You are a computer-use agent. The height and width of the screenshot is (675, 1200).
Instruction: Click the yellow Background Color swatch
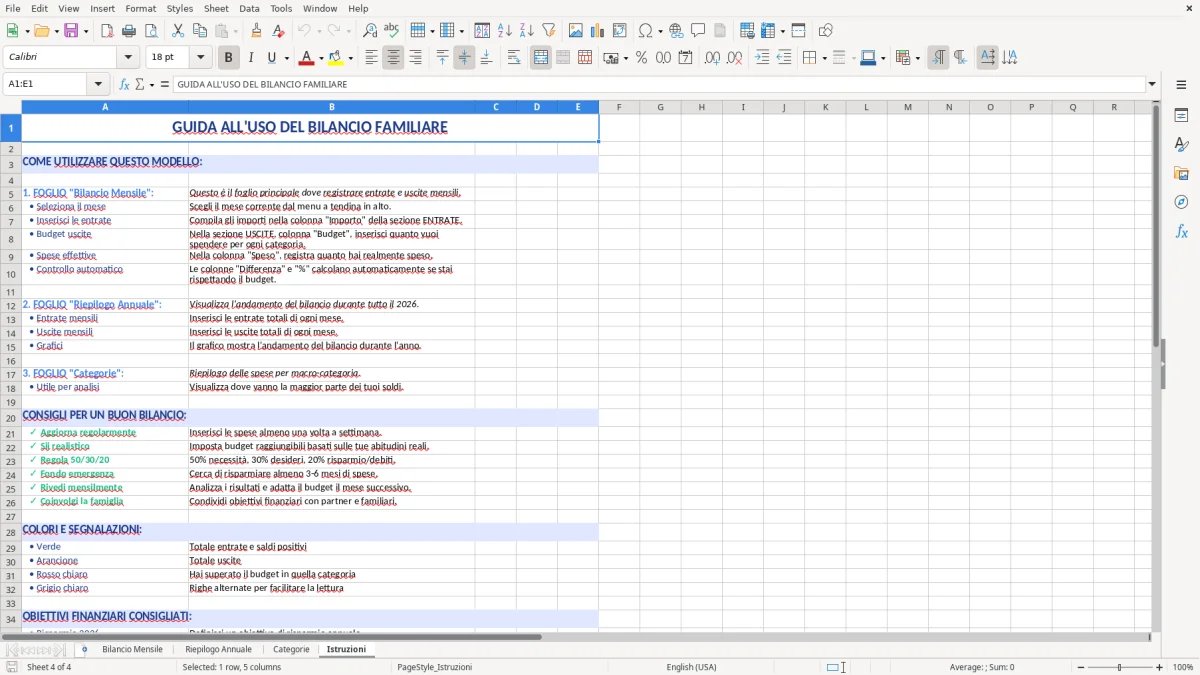336,58
